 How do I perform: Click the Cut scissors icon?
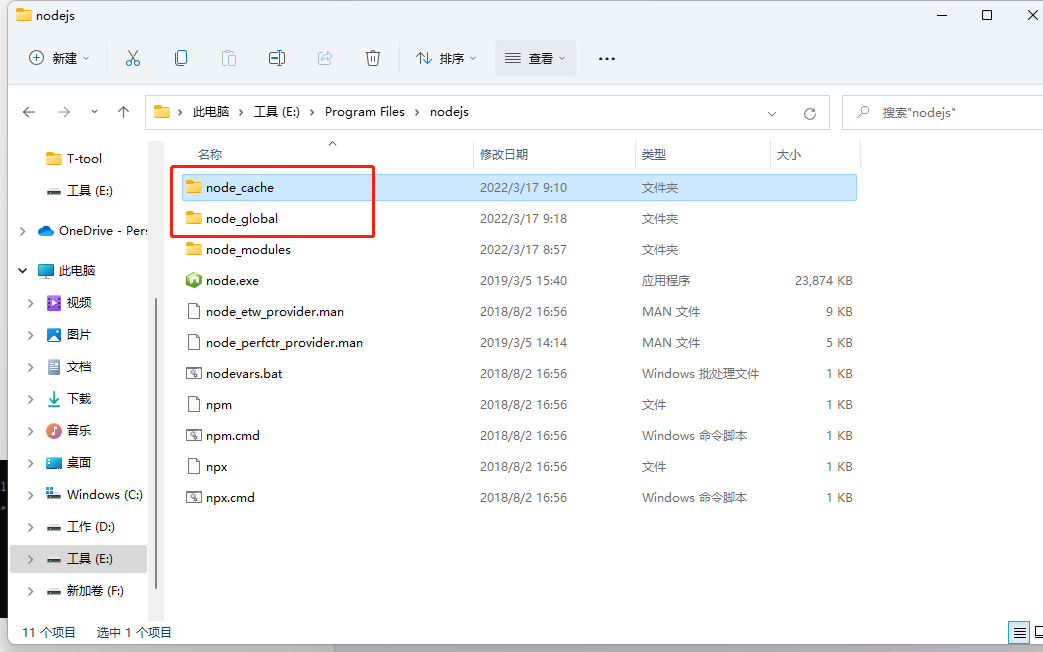(133, 59)
